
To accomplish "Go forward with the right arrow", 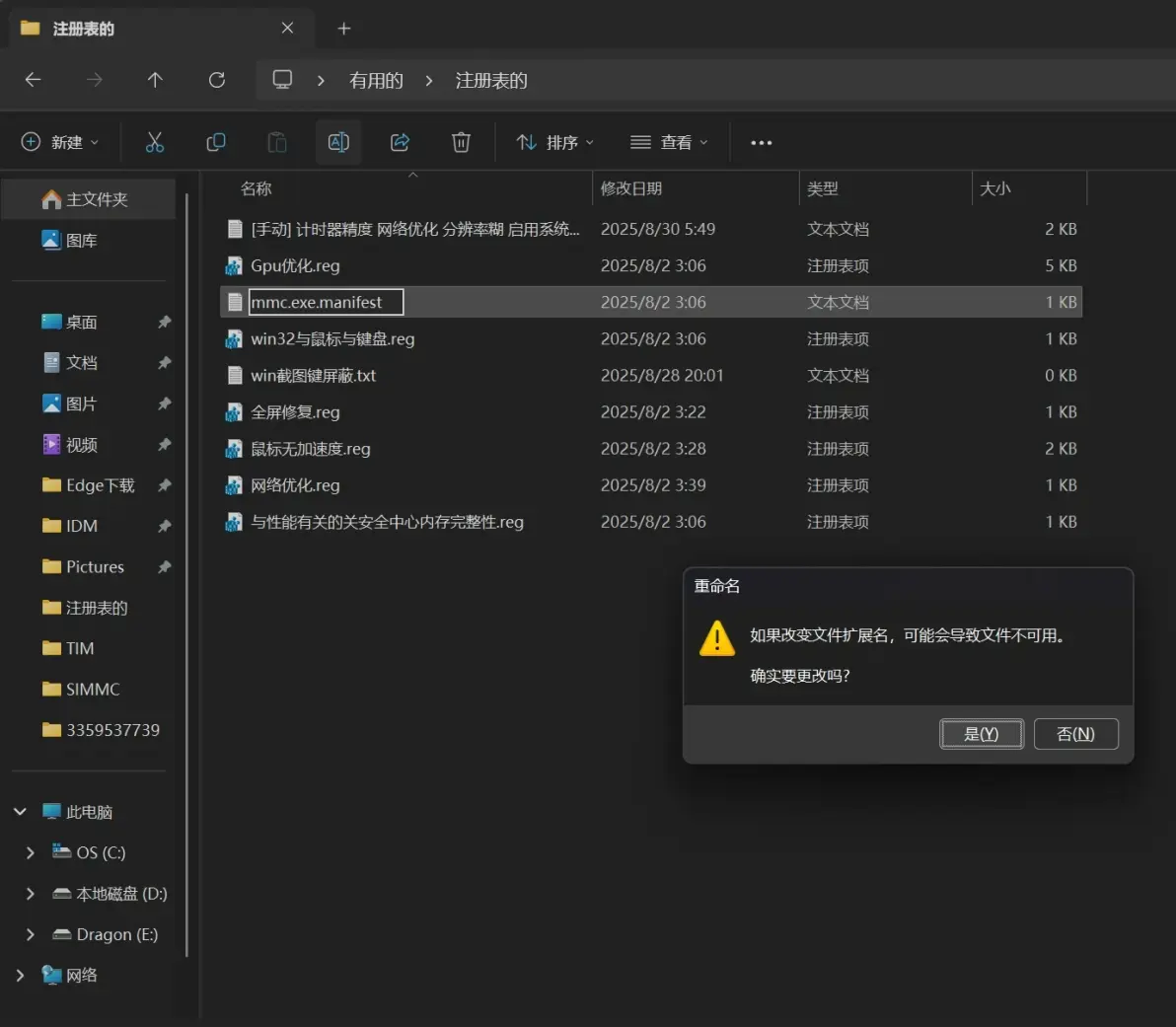I will pyautogui.click(x=95, y=80).
